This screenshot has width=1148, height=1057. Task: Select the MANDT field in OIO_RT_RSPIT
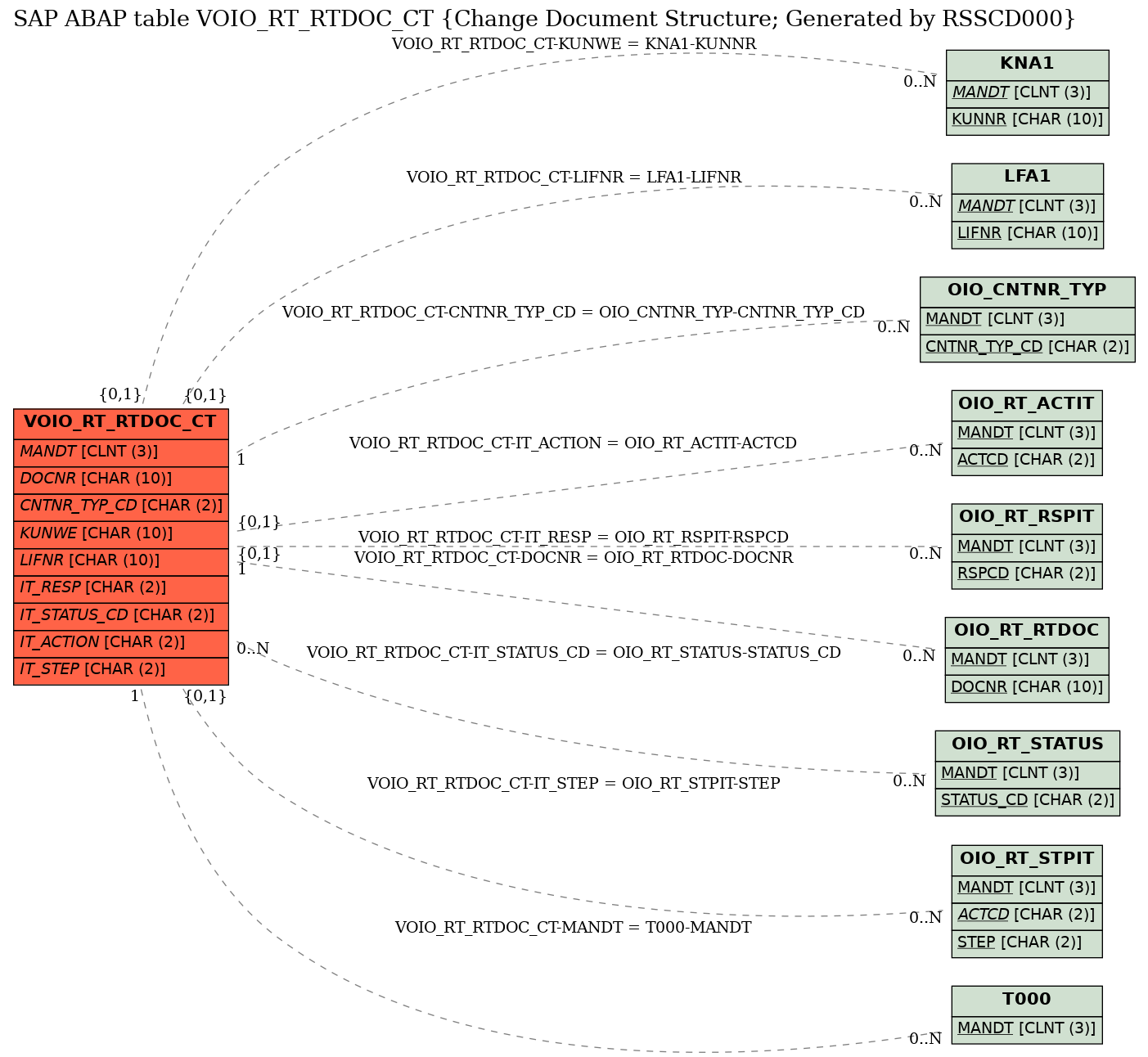1027,547
